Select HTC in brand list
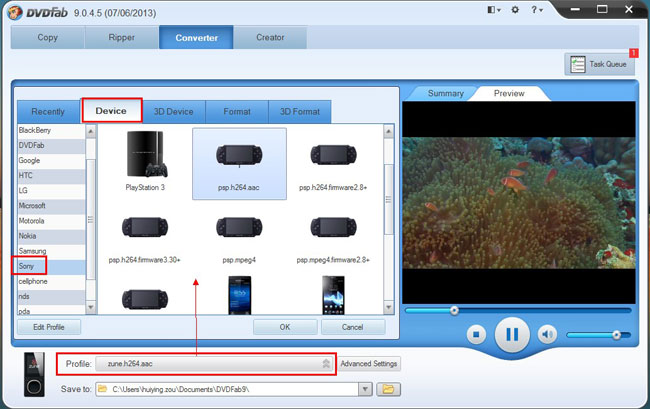 pos(51,175)
